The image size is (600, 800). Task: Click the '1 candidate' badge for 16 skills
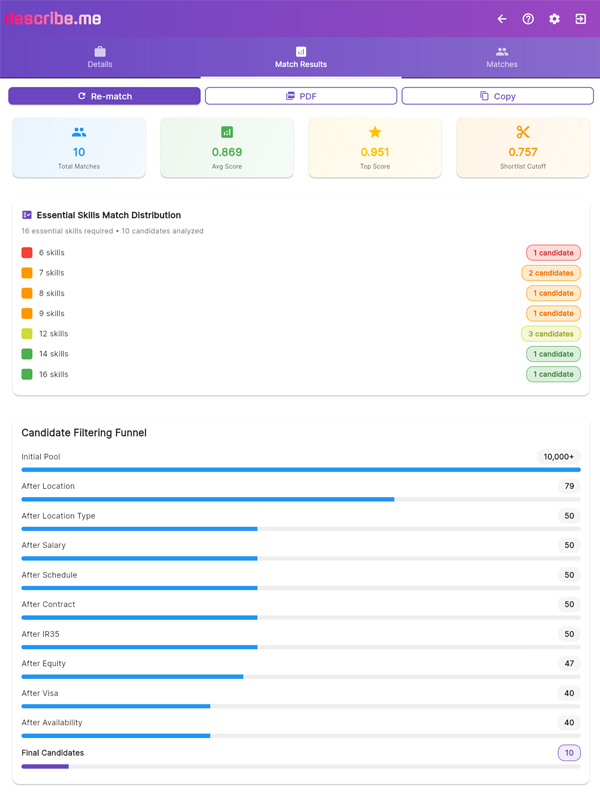click(x=553, y=373)
